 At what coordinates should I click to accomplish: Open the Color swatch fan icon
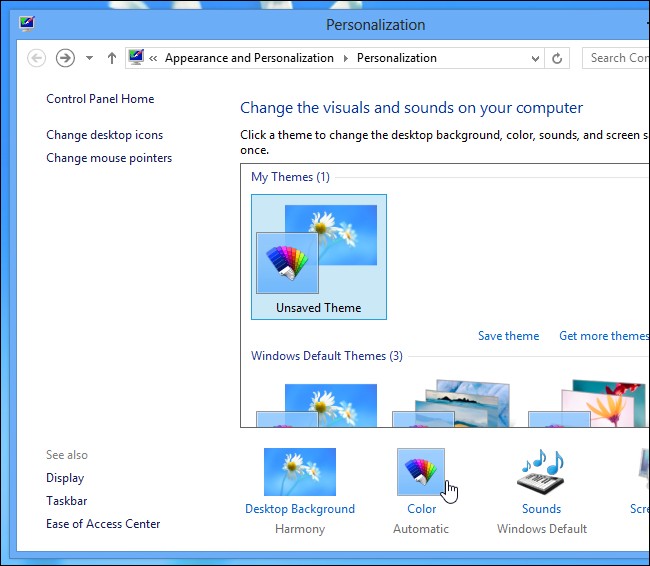[x=421, y=472]
